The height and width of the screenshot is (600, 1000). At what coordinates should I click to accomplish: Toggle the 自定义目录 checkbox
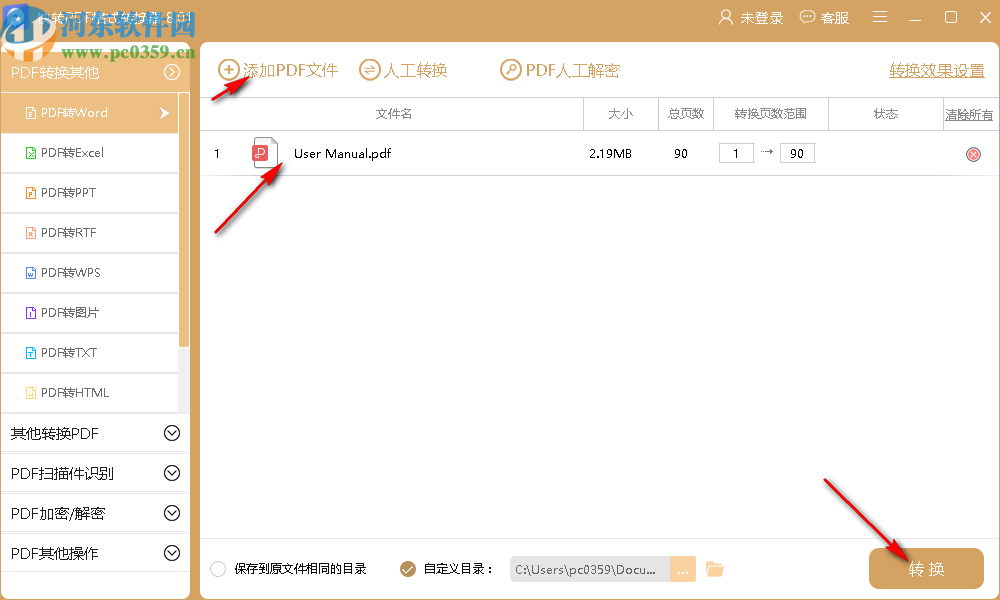(x=408, y=568)
